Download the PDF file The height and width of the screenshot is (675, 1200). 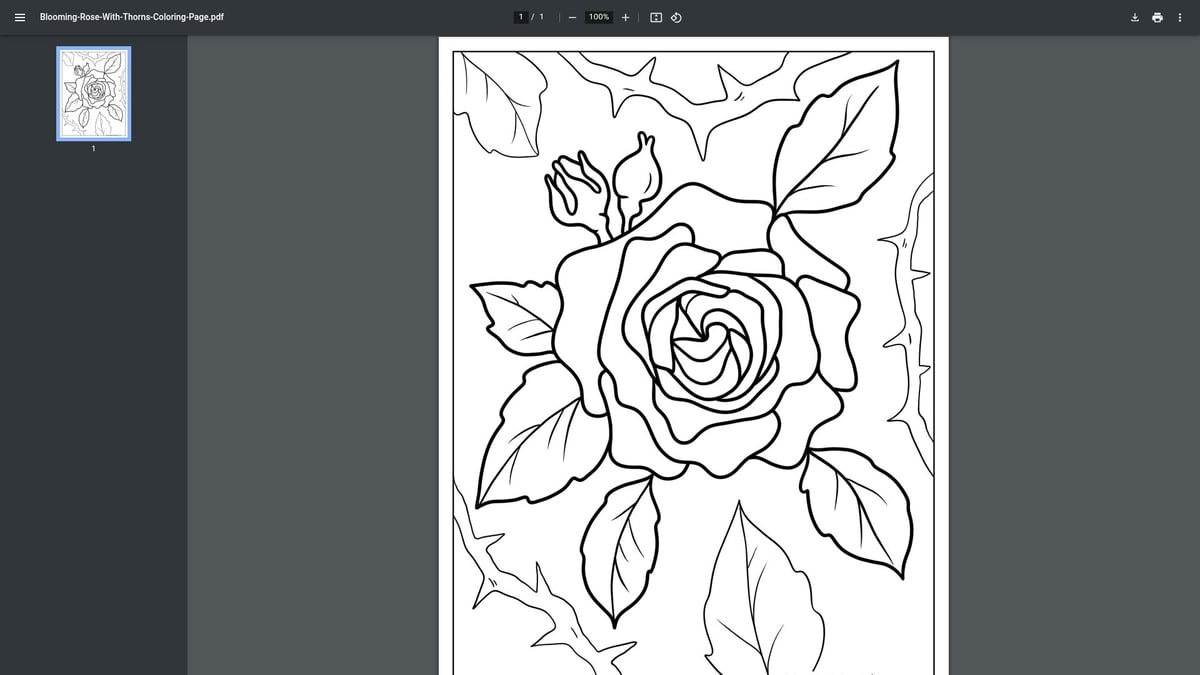point(1134,17)
